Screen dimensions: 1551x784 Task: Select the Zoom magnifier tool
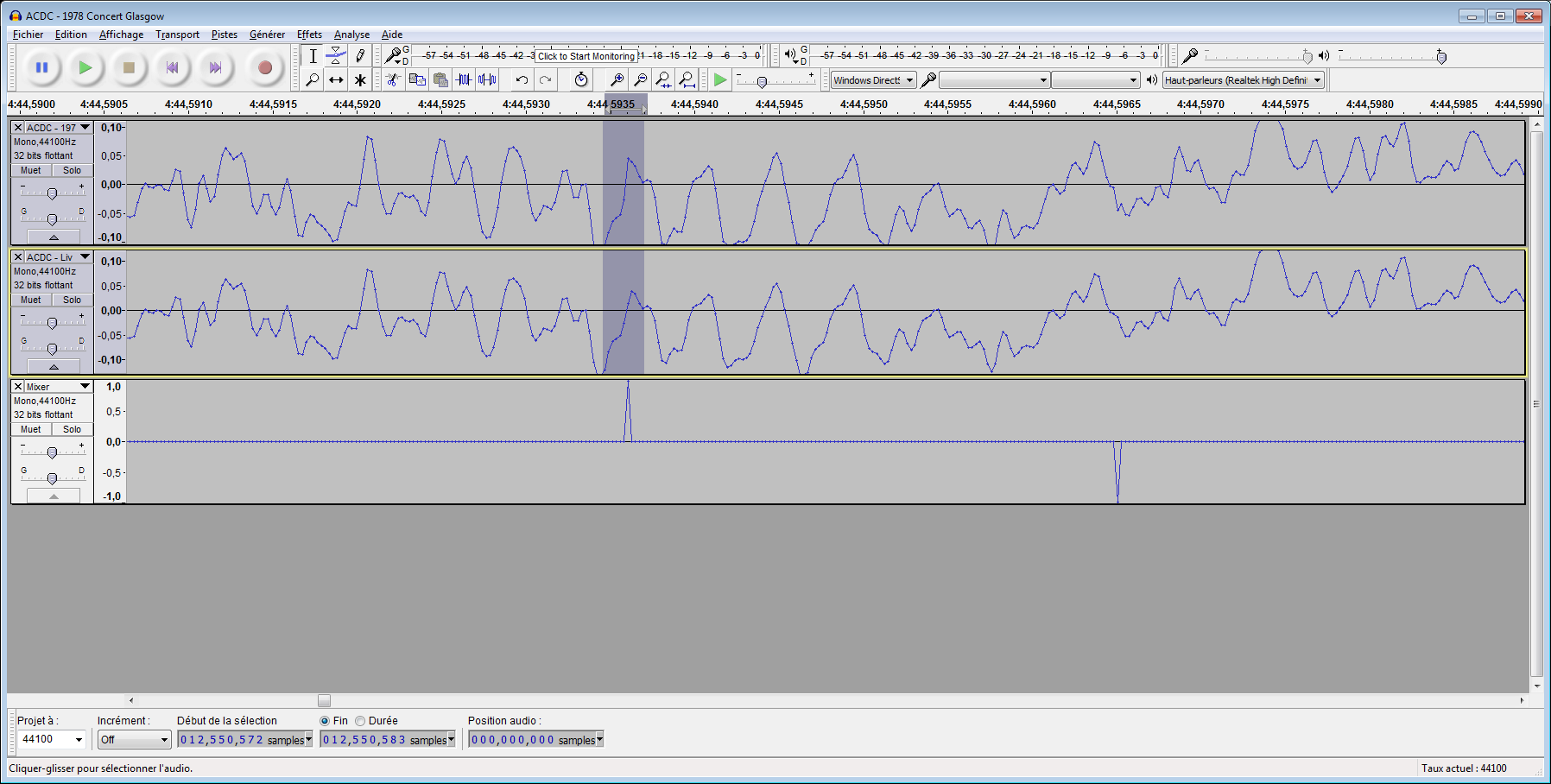313,79
